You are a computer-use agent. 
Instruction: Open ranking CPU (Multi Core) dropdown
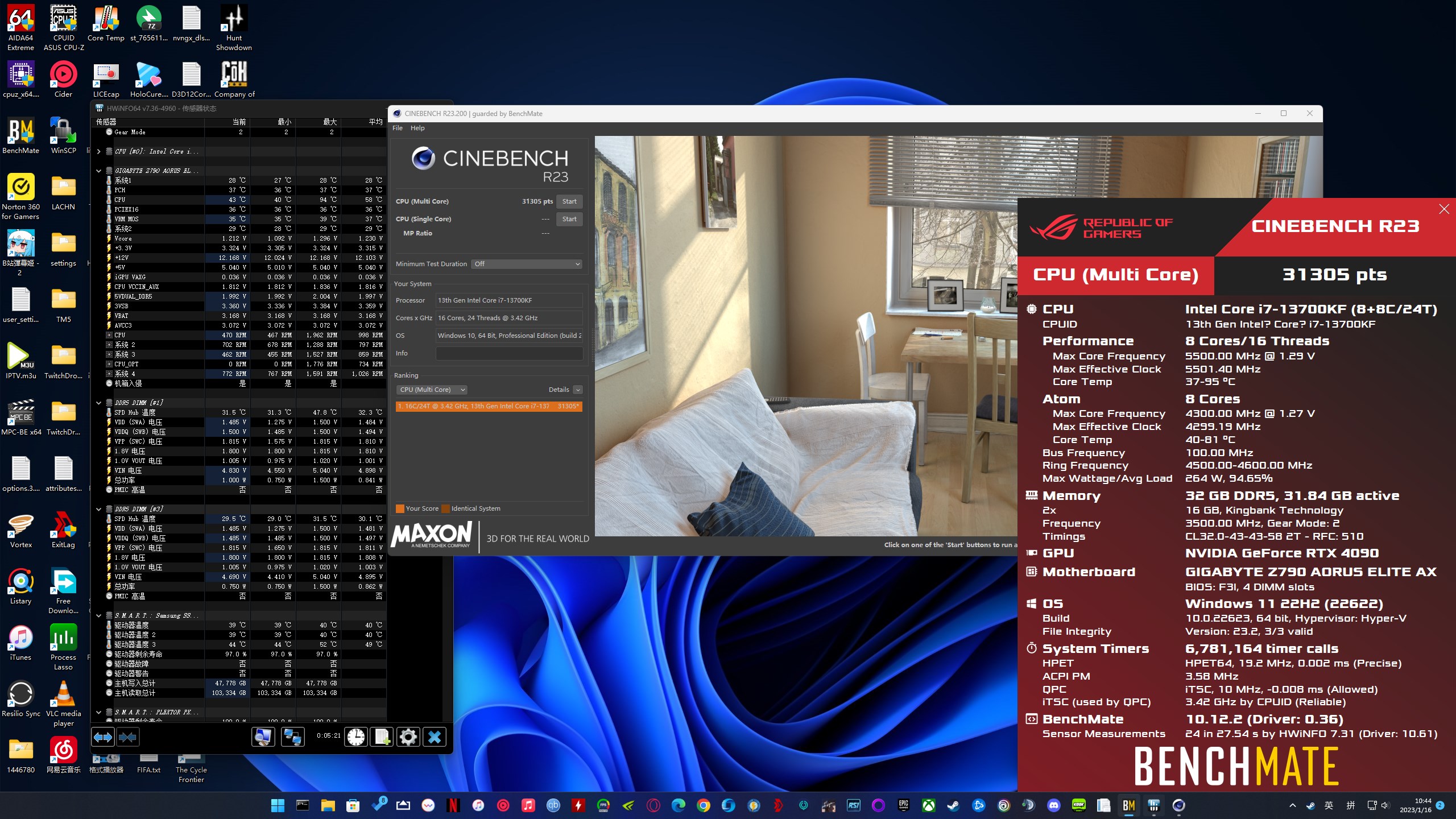pyautogui.click(x=431, y=390)
